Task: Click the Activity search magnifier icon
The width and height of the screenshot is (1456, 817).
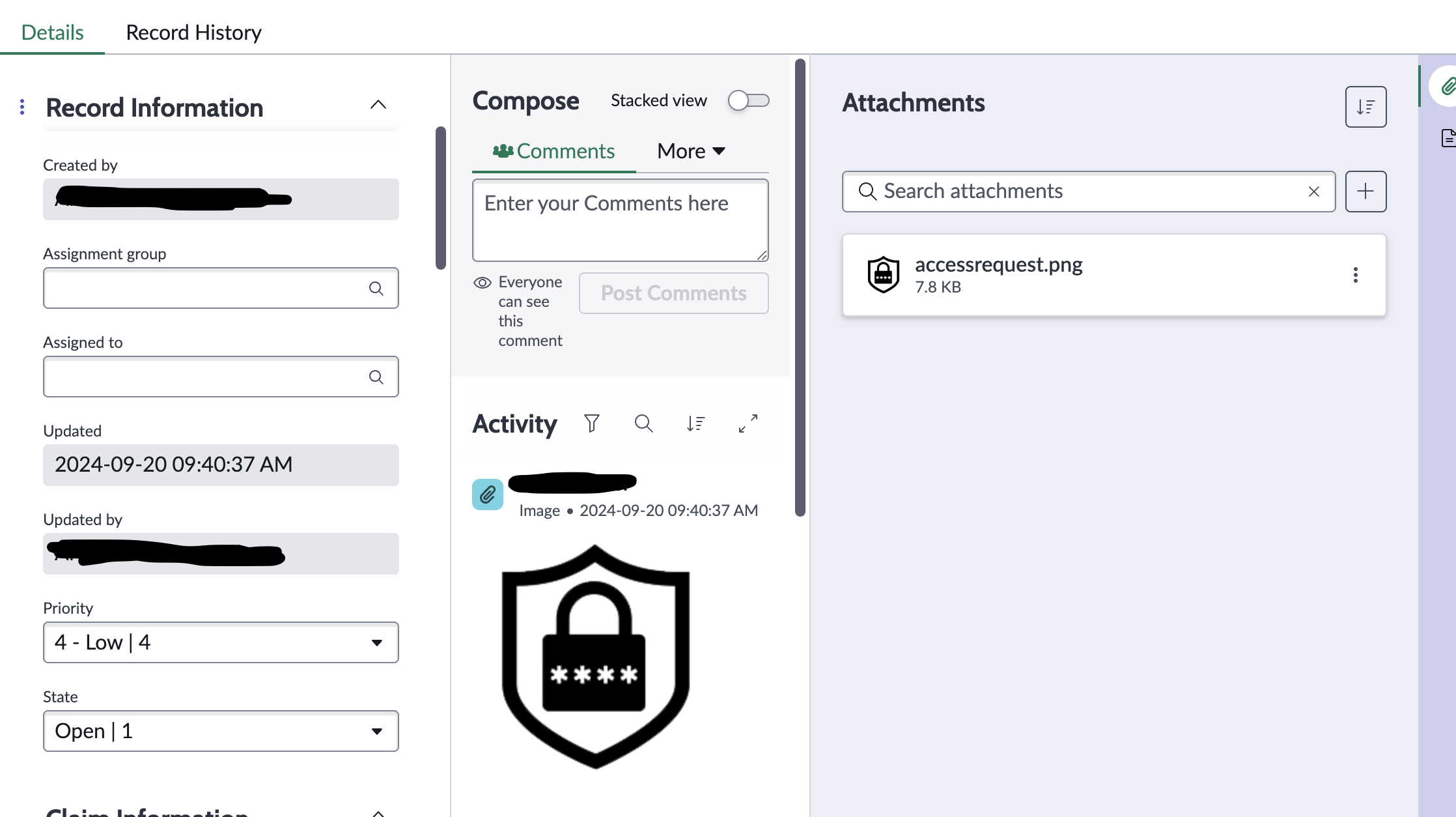Action: click(643, 423)
